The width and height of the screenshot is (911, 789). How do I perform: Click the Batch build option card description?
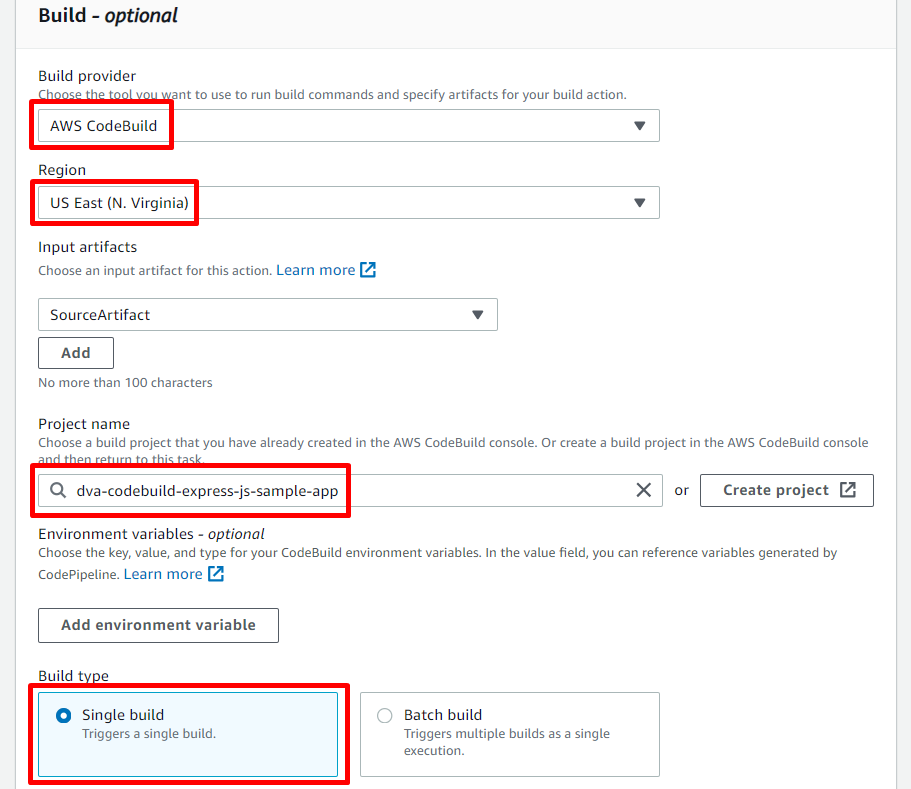(x=507, y=742)
